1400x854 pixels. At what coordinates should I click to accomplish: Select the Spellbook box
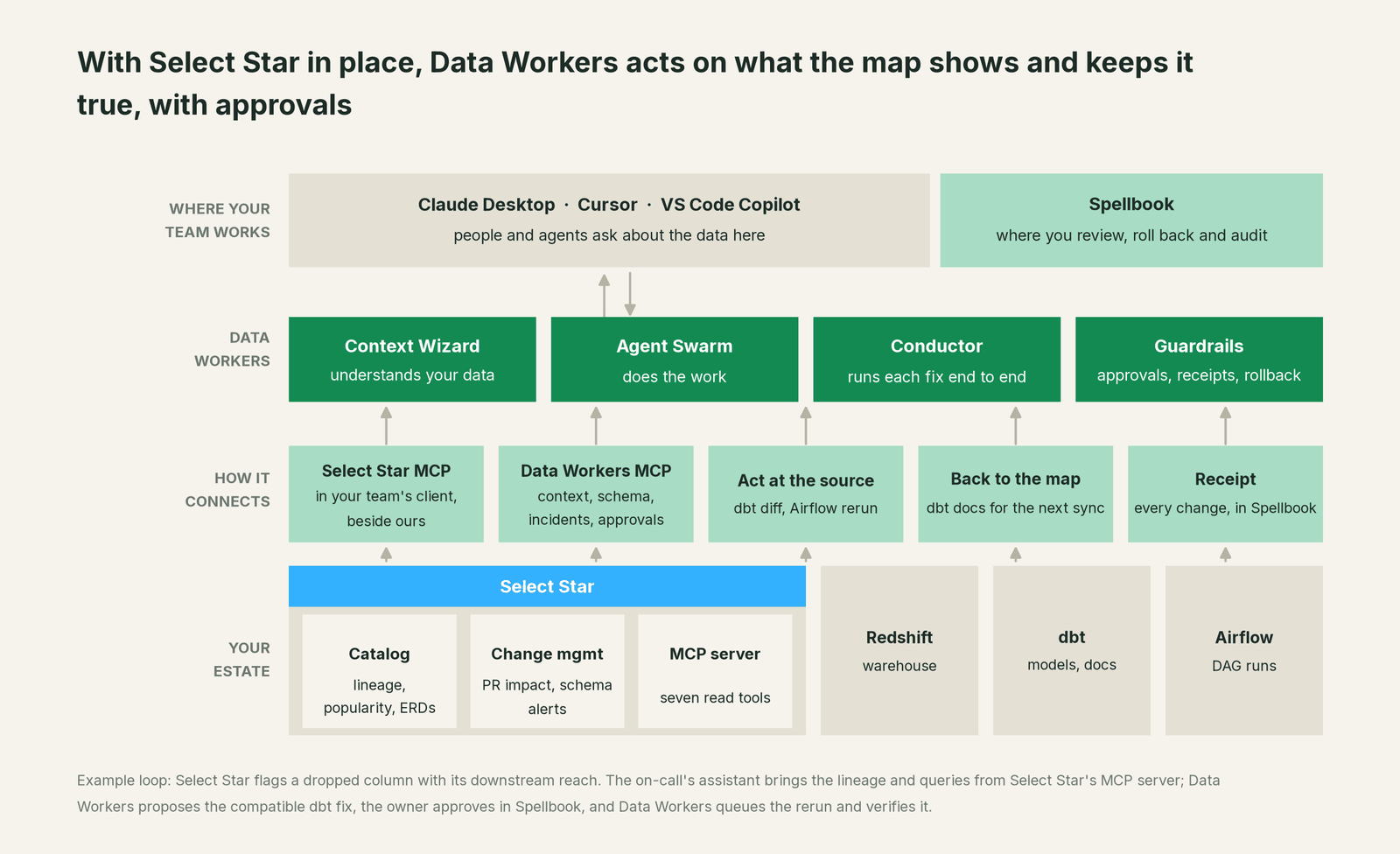pos(1131,220)
